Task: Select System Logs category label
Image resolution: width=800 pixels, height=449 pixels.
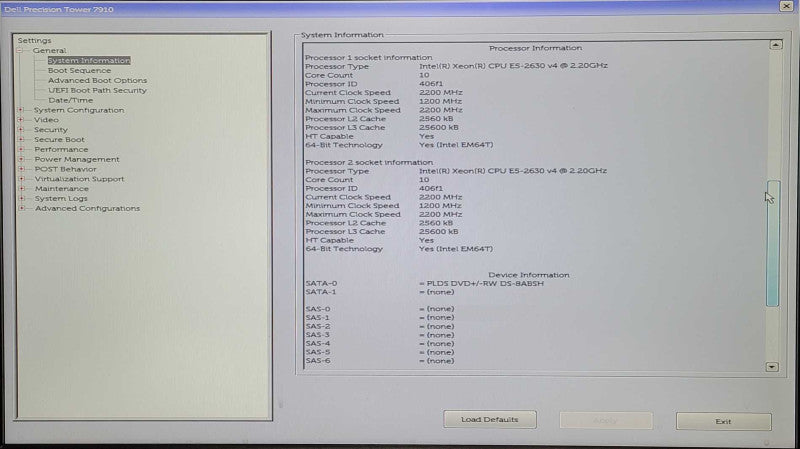Action: (61, 198)
